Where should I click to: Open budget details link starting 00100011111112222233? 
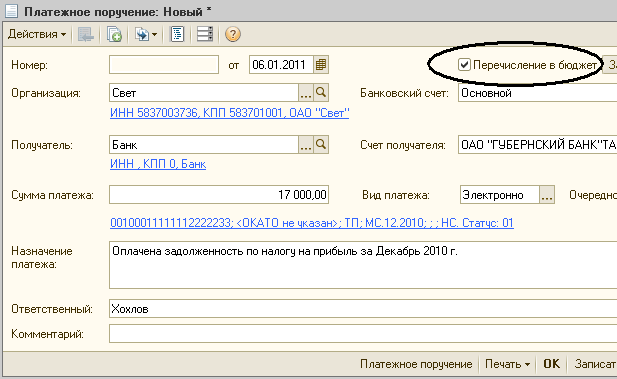312,223
